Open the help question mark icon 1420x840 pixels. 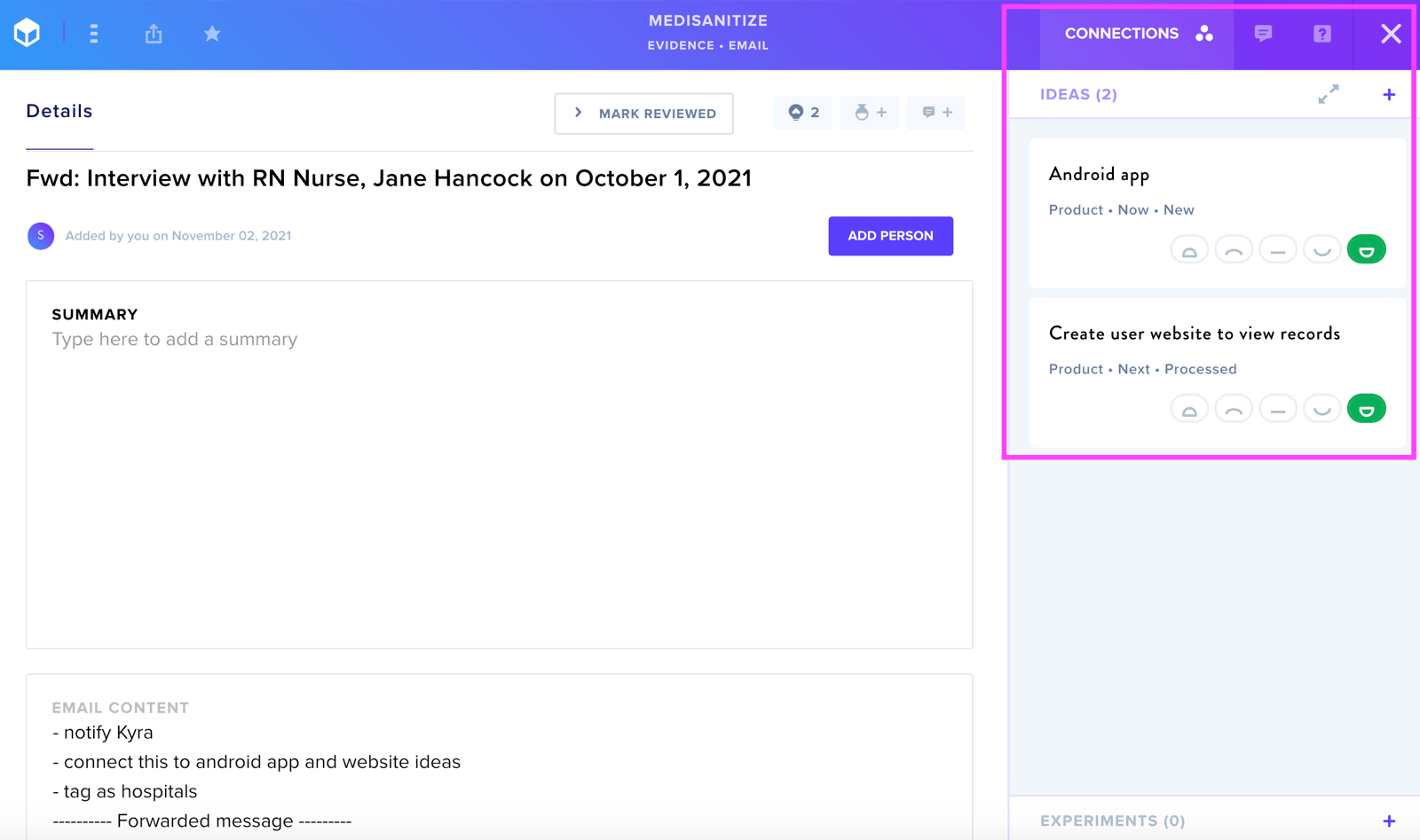tap(1322, 34)
